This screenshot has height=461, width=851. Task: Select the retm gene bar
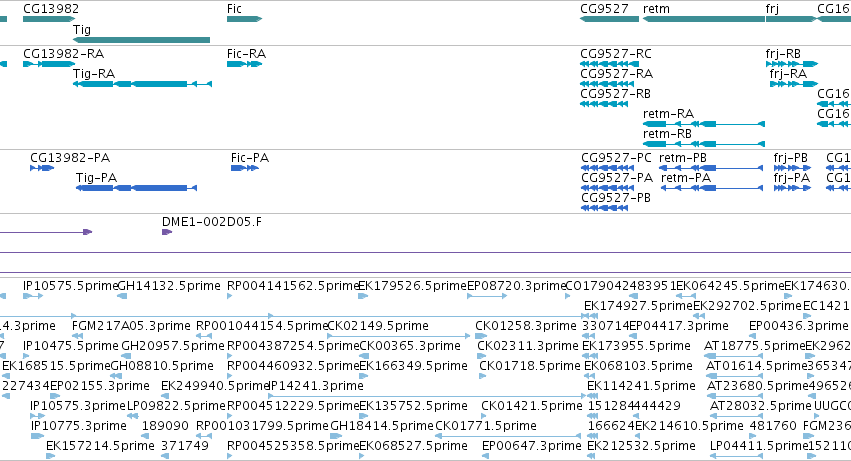pyautogui.click(x=704, y=19)
